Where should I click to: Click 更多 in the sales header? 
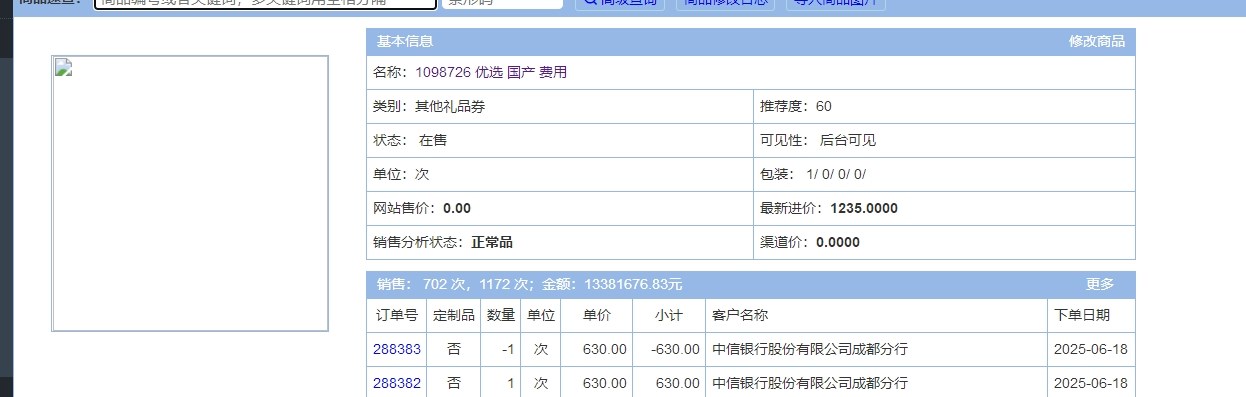1100,284
